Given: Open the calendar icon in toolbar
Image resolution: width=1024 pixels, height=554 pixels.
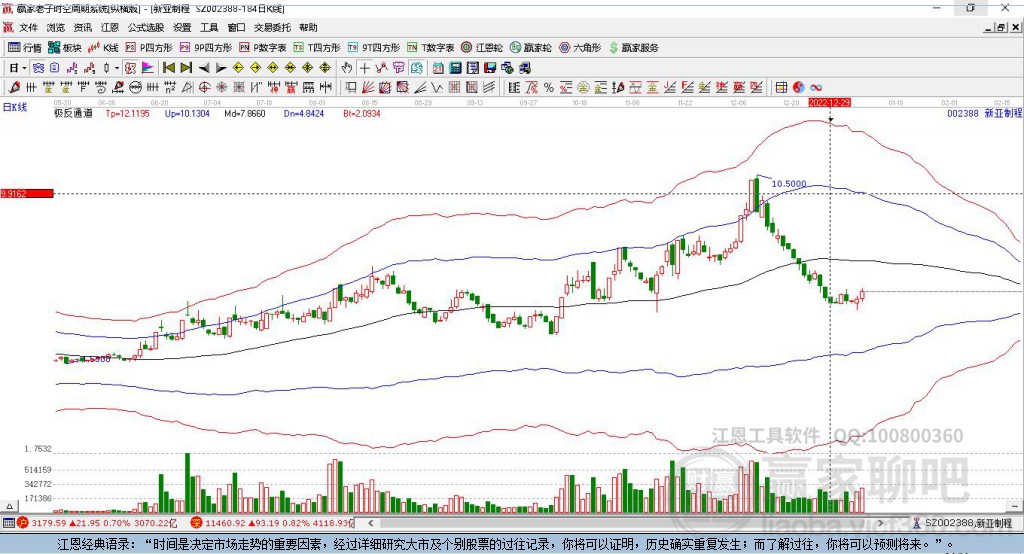Looking at the screenshot, I should 438,68.
